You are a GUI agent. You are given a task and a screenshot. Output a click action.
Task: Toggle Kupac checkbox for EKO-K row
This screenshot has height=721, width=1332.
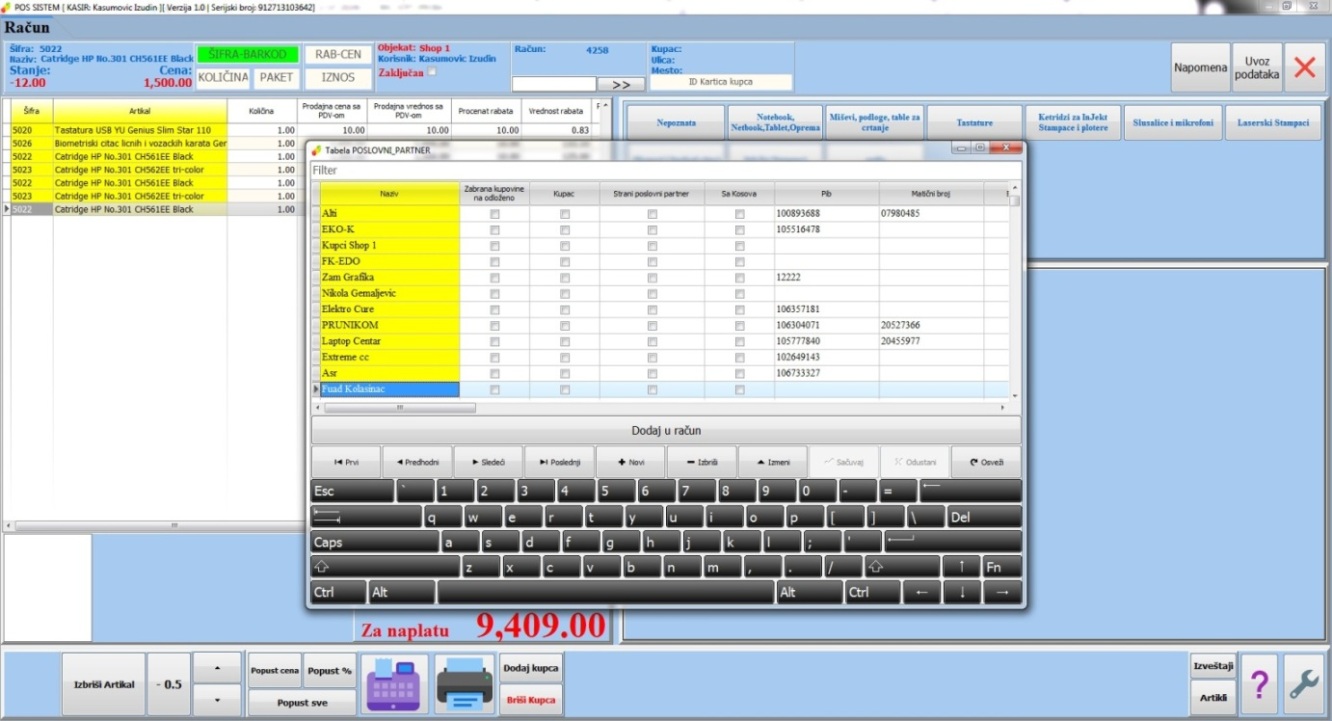[x=565, y=230]
